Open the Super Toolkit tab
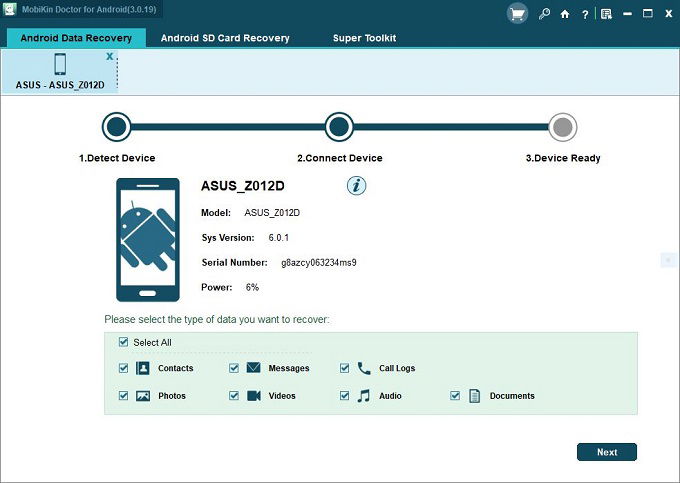 tap(364, 38)
